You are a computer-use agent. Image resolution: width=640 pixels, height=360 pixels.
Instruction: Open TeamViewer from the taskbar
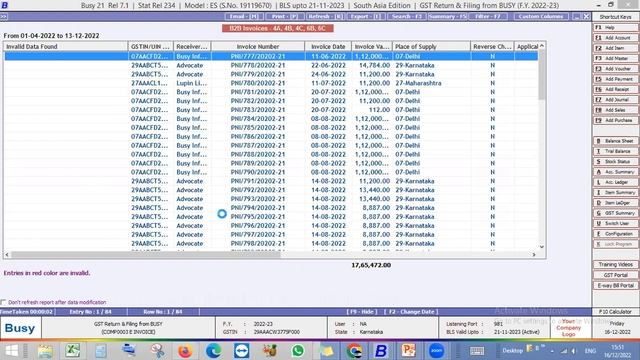pyautogui.click(x=241, y=351)
